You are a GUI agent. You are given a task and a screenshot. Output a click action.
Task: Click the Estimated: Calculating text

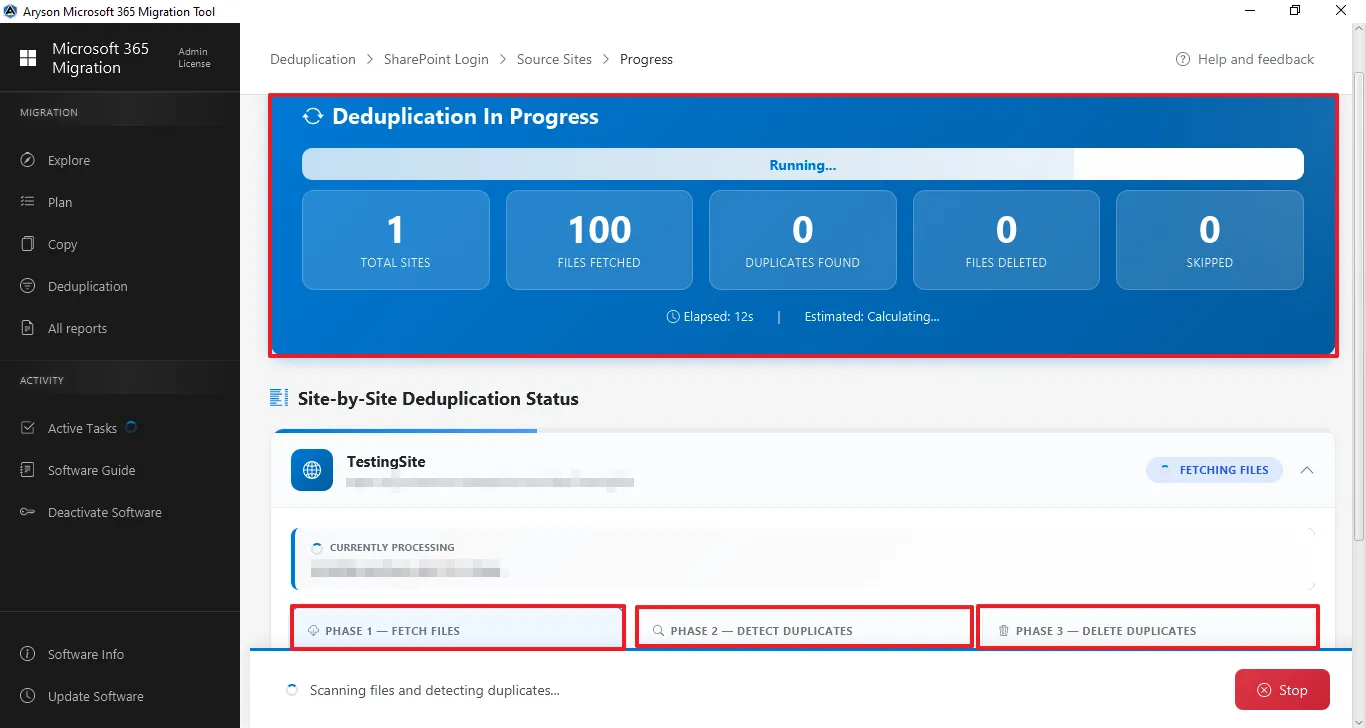coord(872,317)
